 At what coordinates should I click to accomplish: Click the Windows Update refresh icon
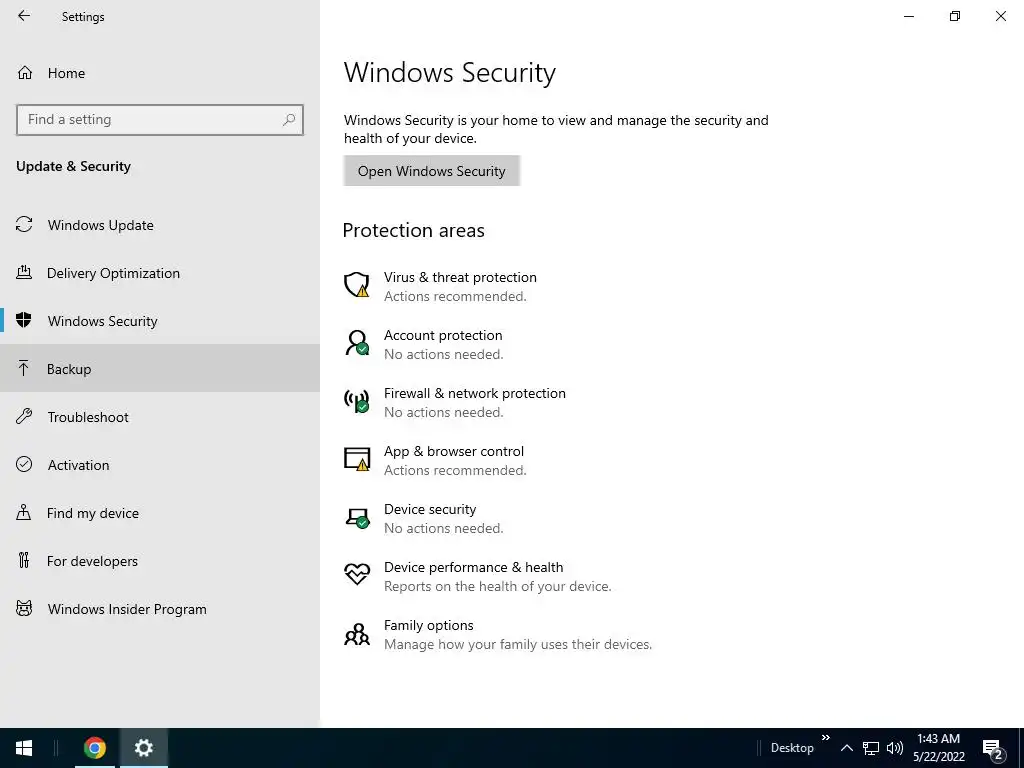coord(24,225)
